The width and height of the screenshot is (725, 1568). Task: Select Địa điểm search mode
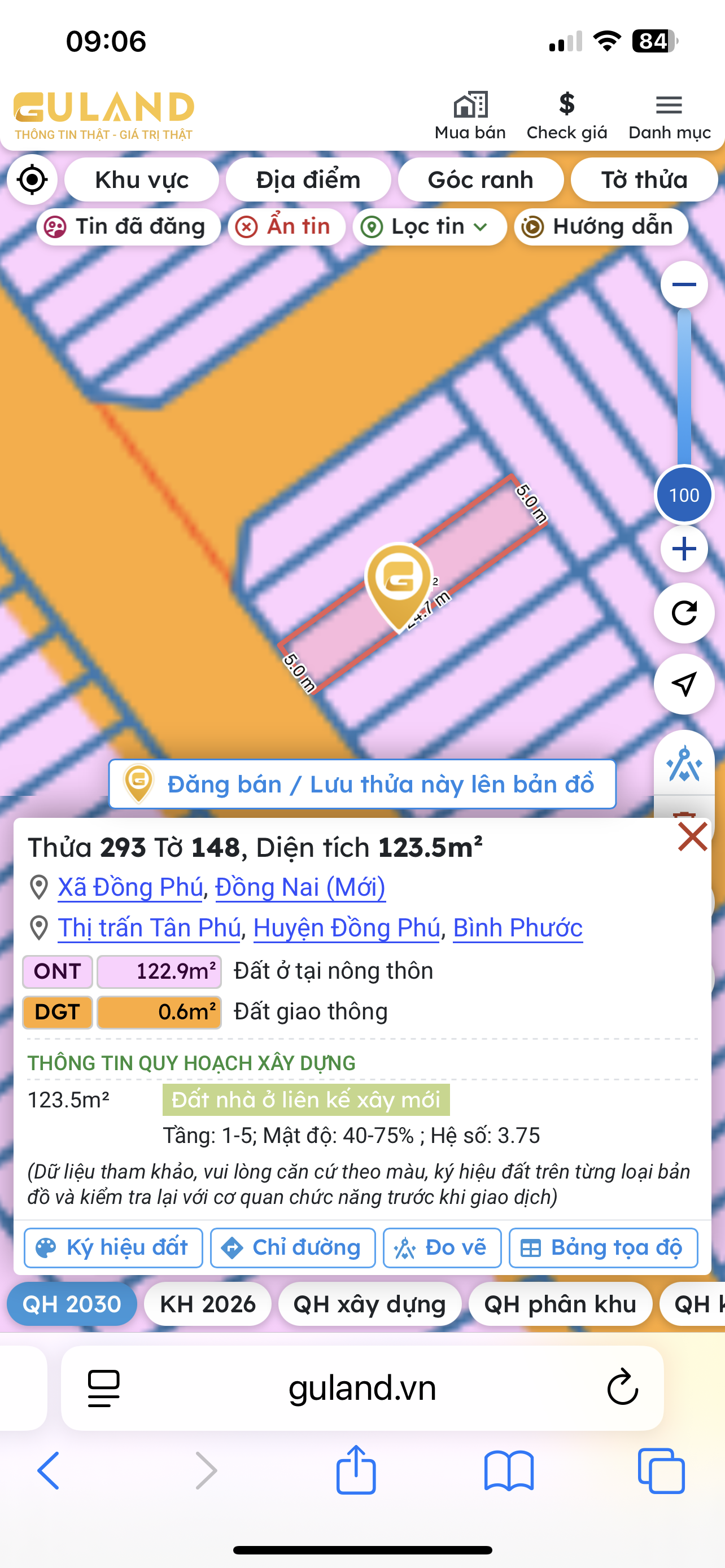(308, 179)
